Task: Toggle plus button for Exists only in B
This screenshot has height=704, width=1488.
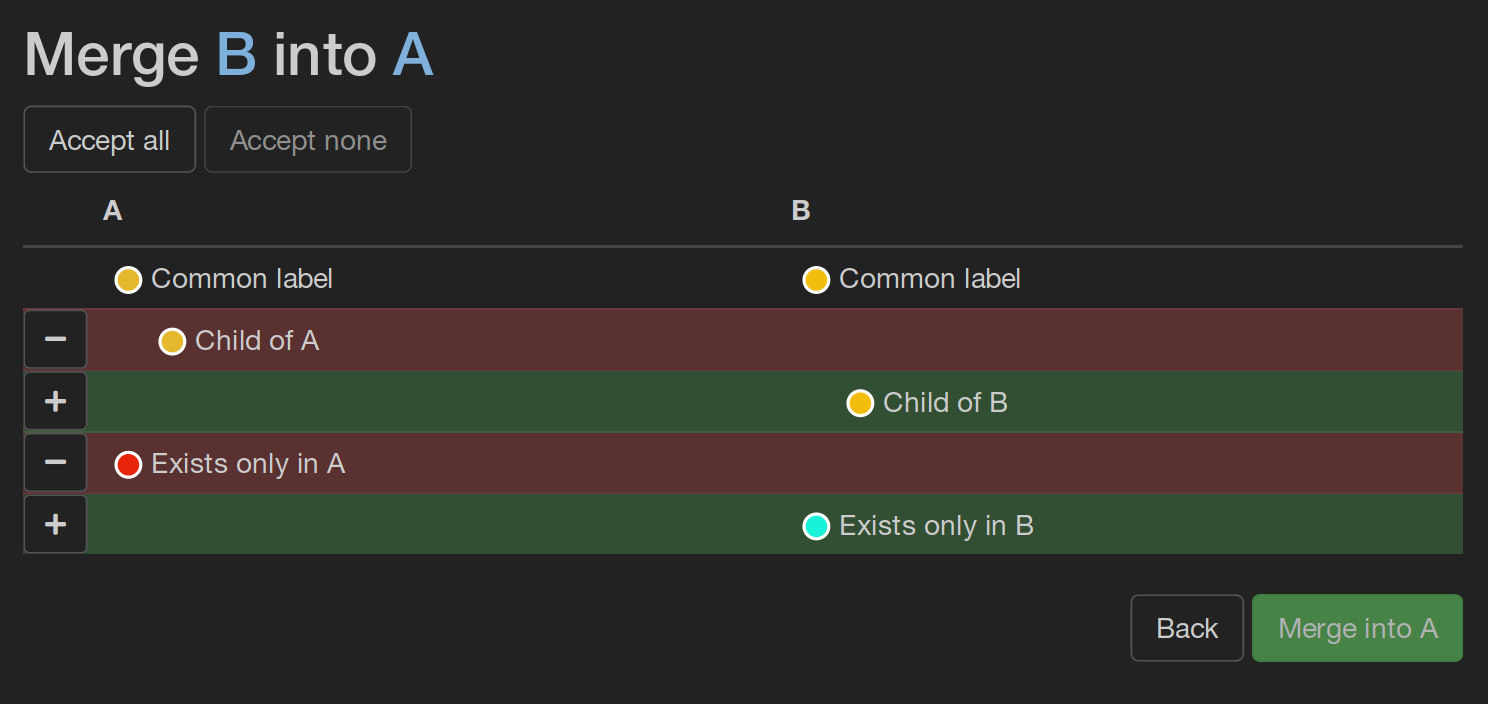Action: pyautogui.click(x=55, y=525)
